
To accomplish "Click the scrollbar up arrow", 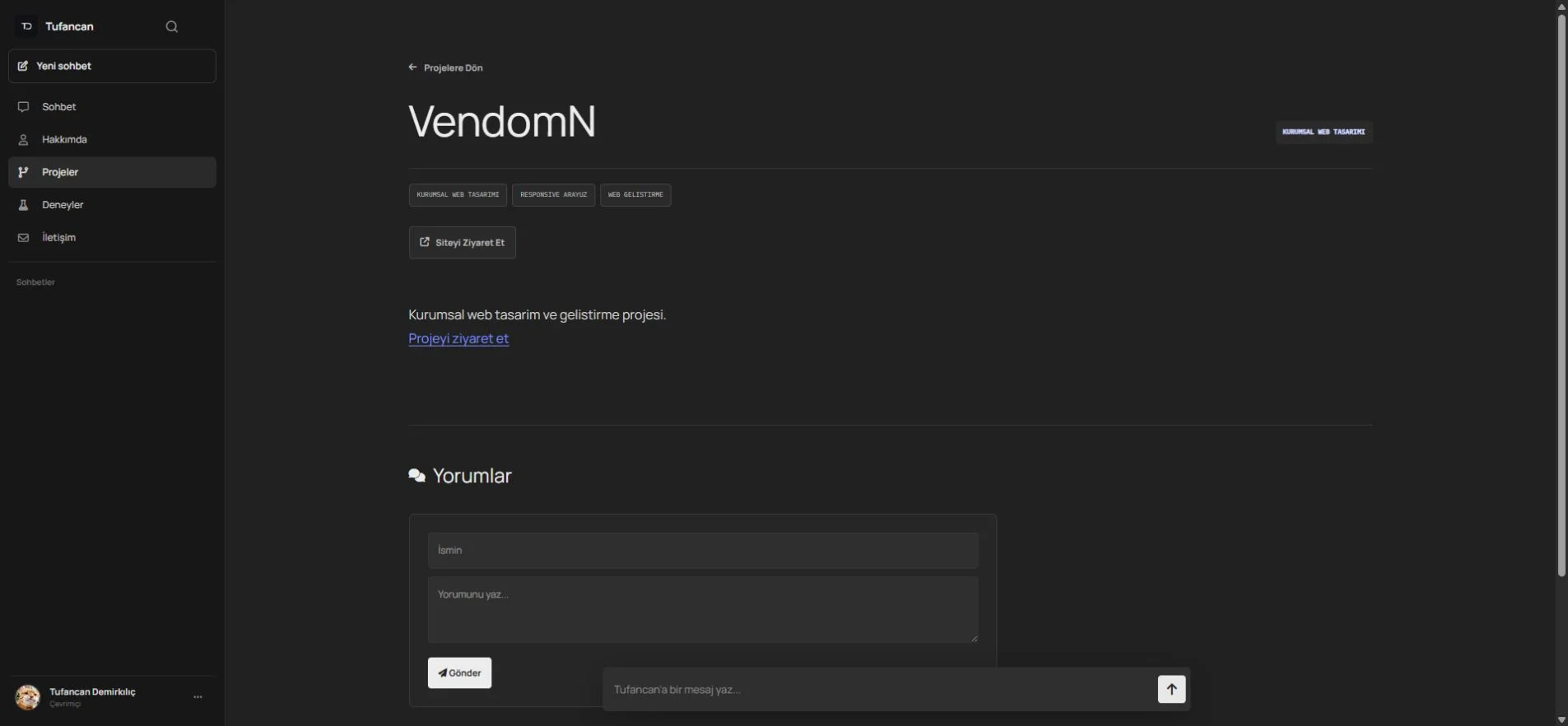I will (1561, 7).
